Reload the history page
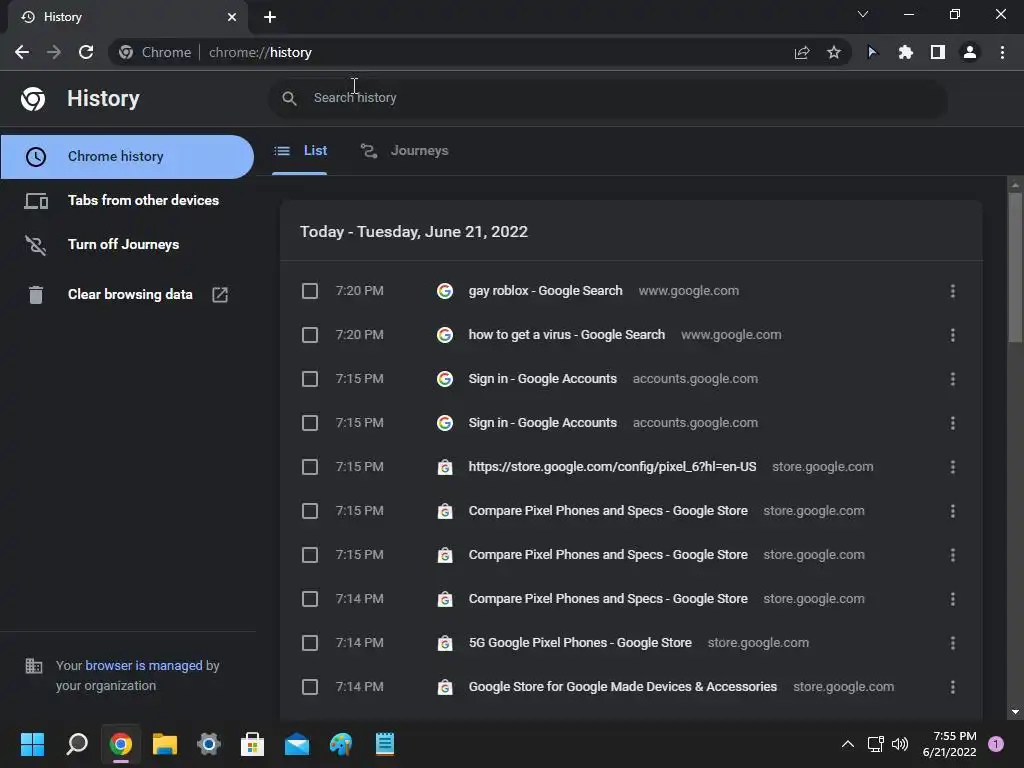1024x768 pixels. [x=86, y=52]
